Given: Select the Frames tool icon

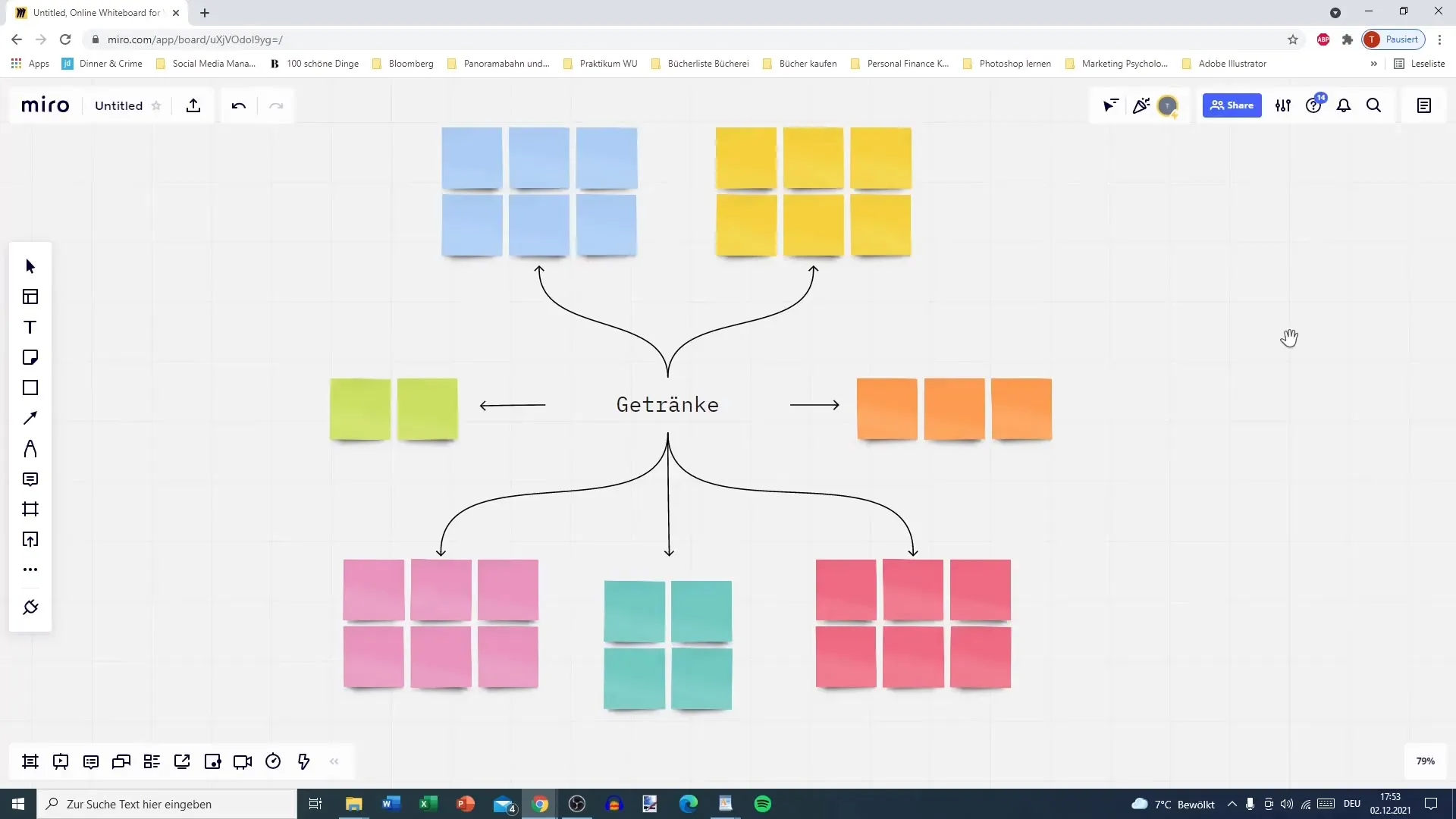Looking at the screenshot, I should tap(30, 509).
